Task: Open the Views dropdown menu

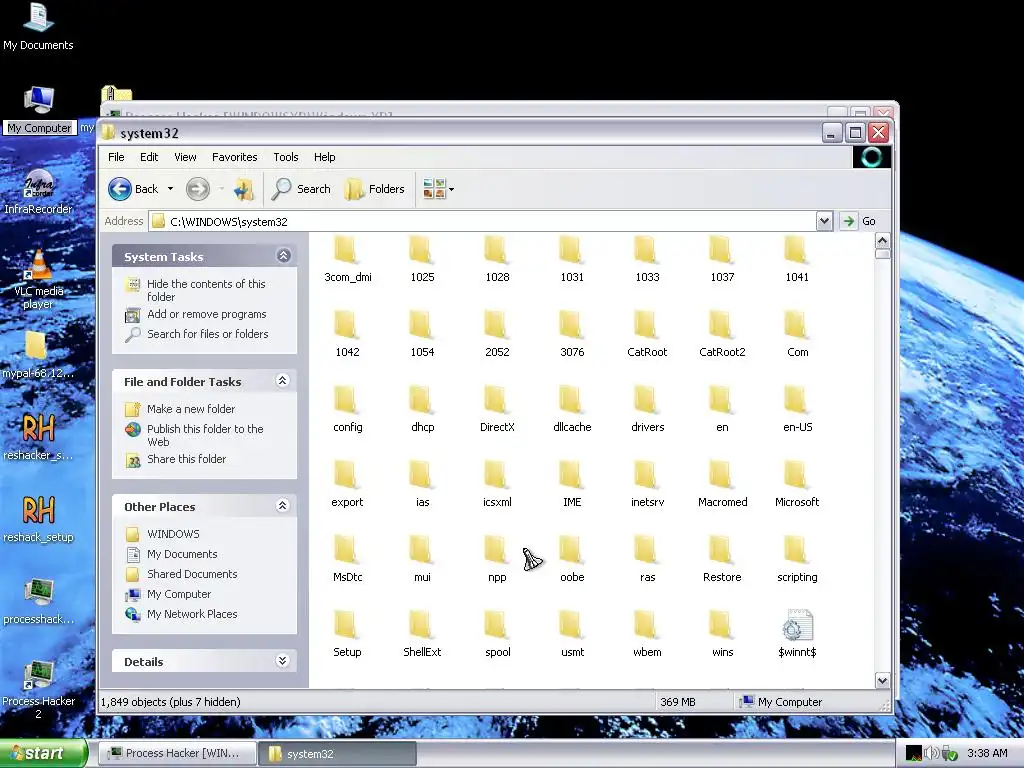Action: coord(438,189)
